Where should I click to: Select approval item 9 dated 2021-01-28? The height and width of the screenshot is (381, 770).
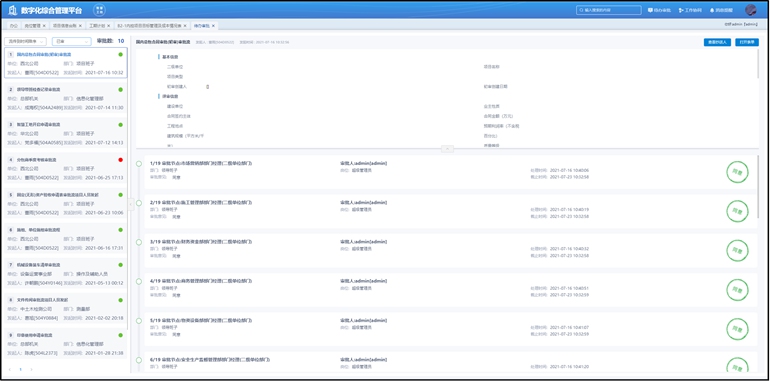[x=65, y=344]
